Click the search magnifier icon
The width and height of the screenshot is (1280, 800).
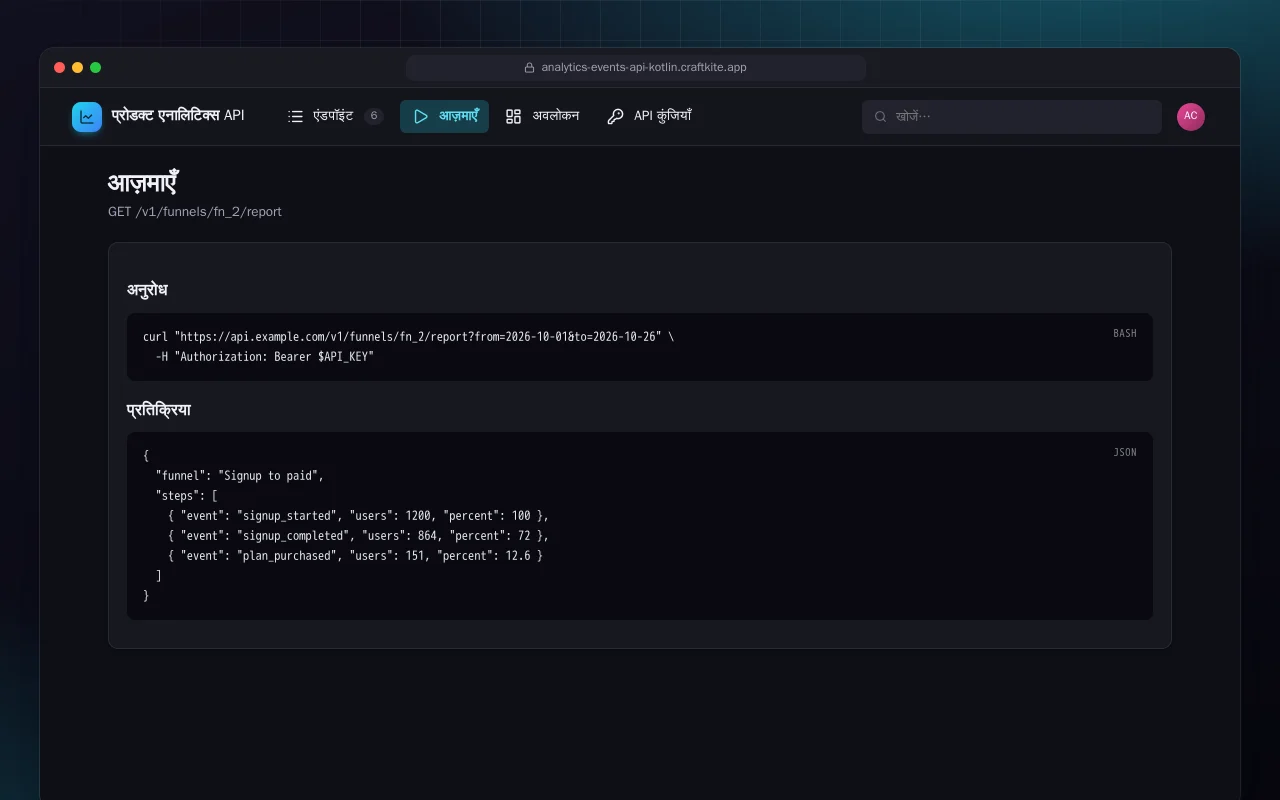(x=881, y=117)
